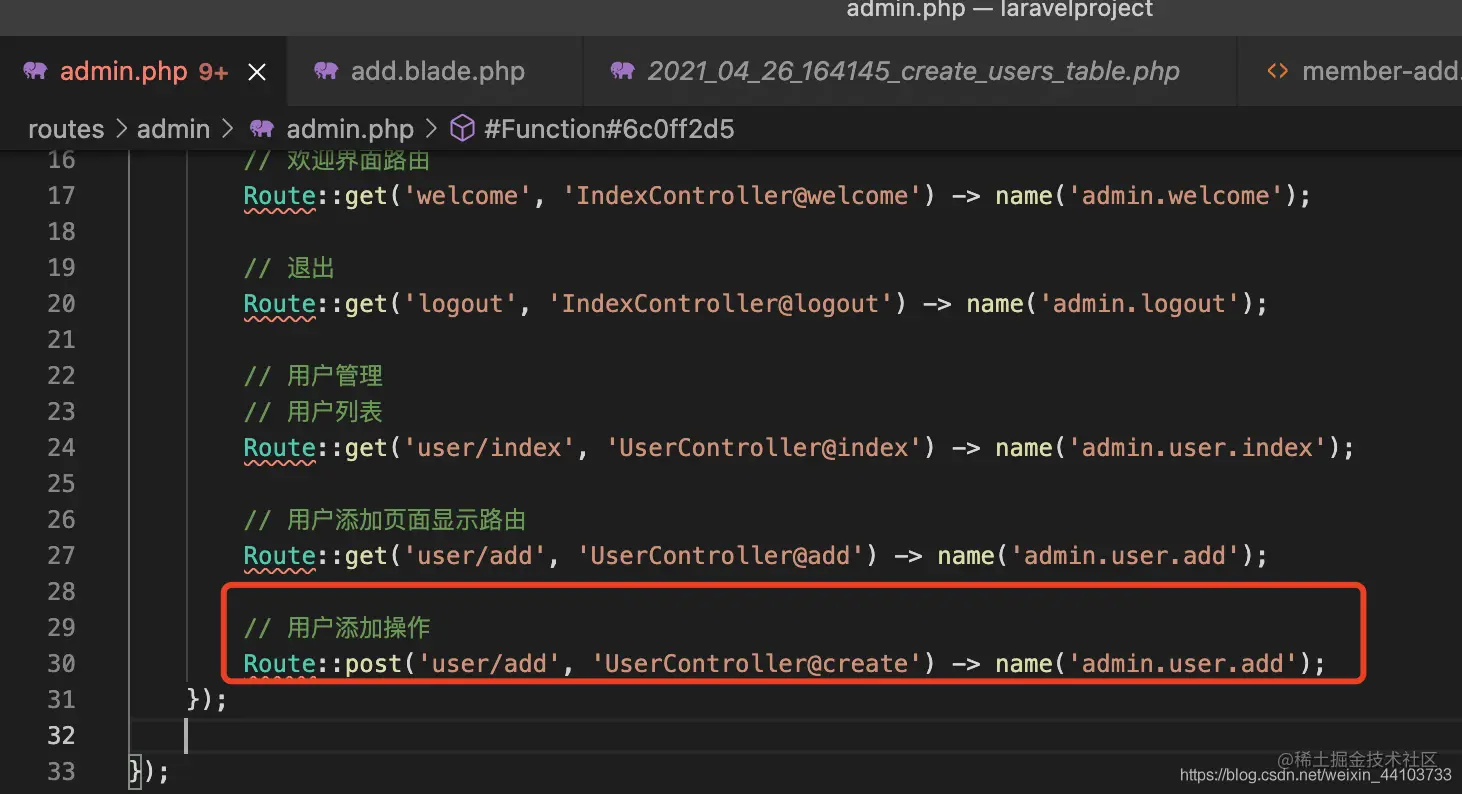Click line number 17 in gutter
Screen dimensions: 1462x794
click(61, 195)
